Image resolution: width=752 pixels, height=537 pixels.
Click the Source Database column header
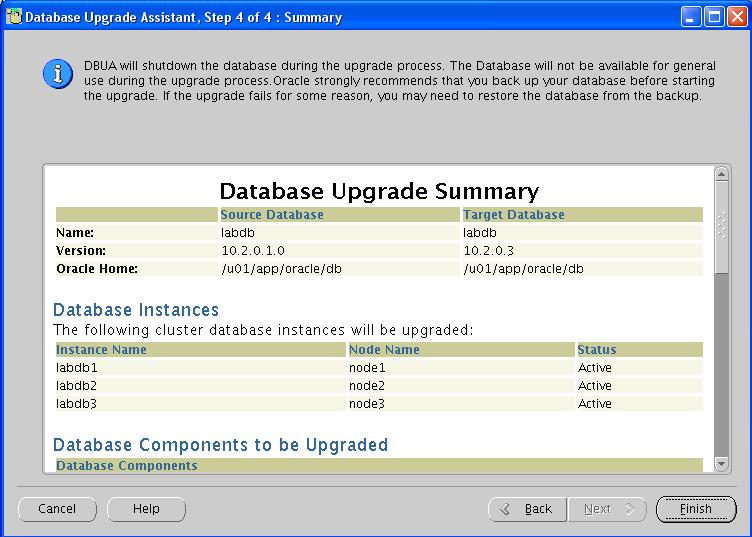click(x=272, y=215)
